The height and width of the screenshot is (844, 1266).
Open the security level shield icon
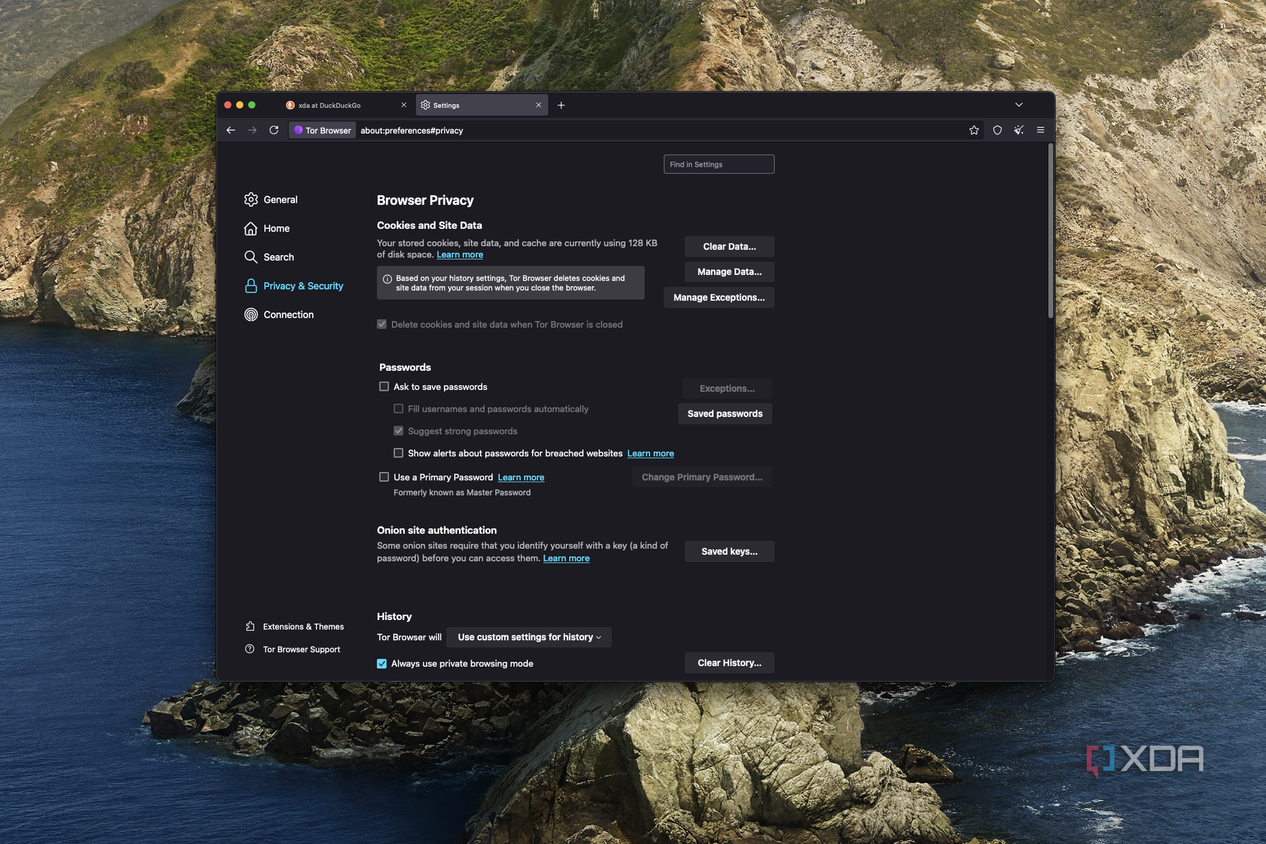click(x=997, y=130)
